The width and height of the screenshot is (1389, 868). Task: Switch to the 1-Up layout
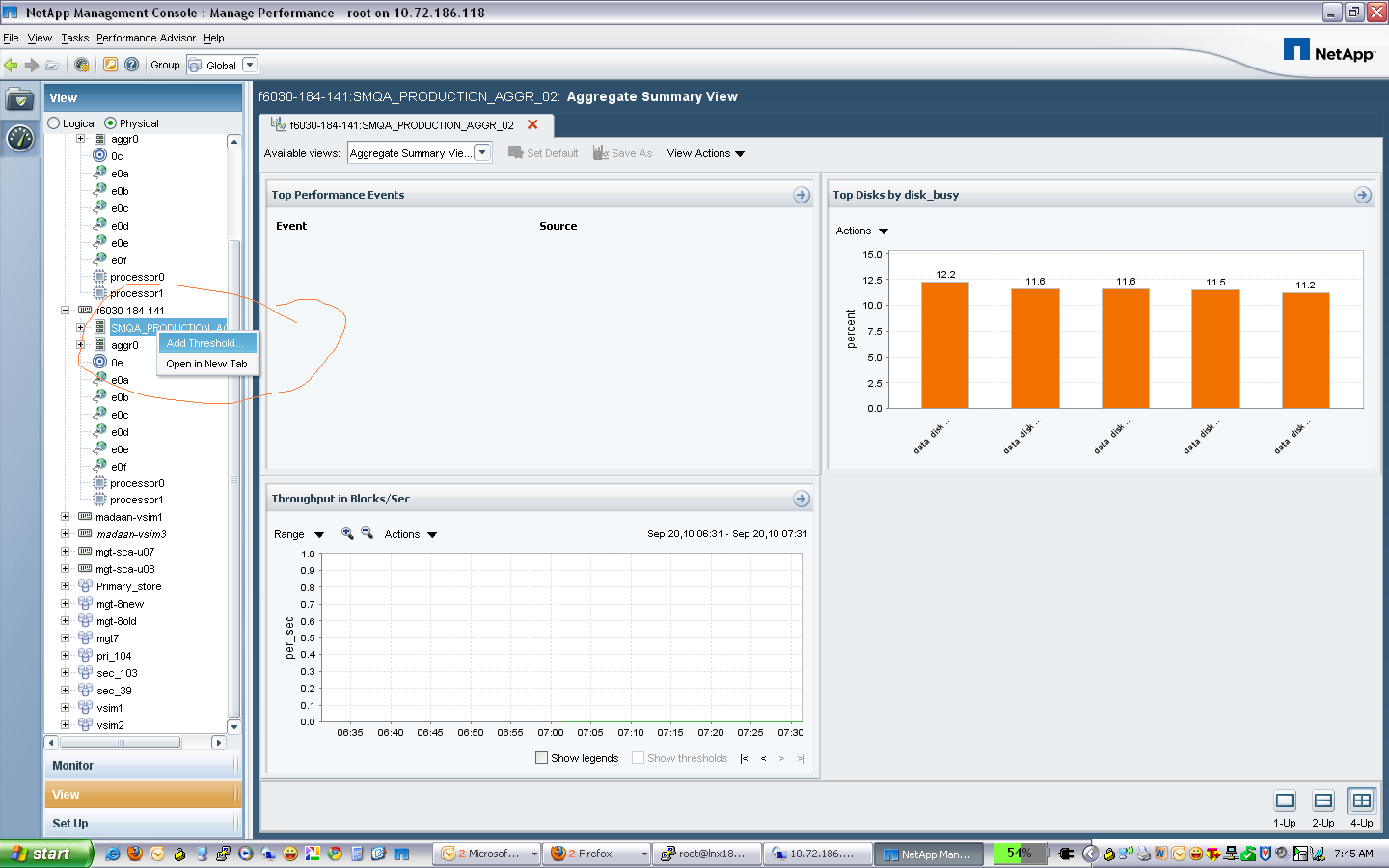pos(1284,800)
